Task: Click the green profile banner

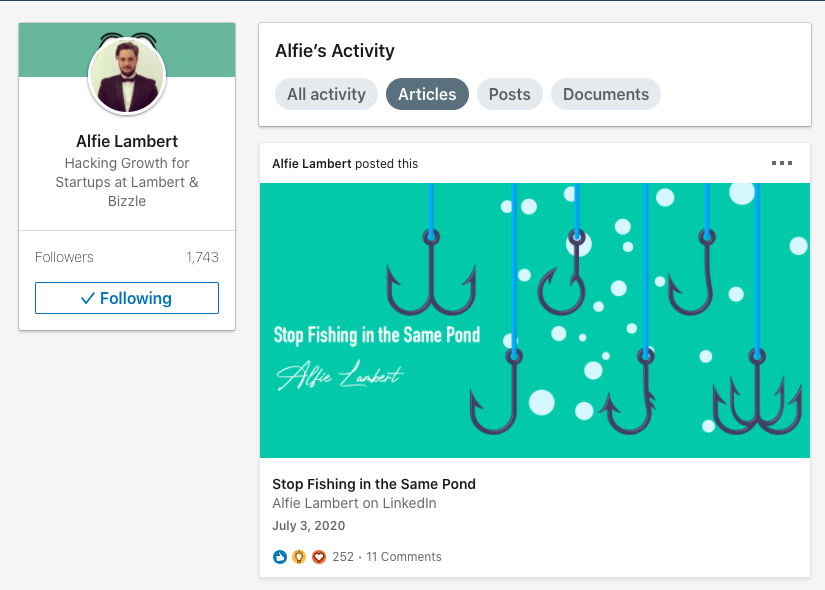Action: [x=200, y=50]
